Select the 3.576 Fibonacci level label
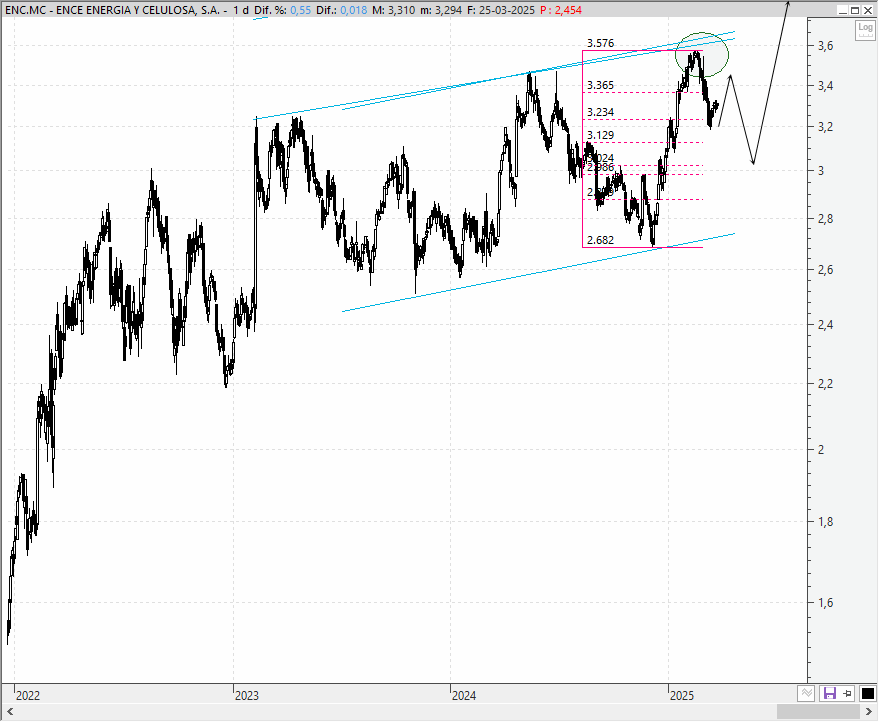The image size is (879, 722). click(600, 43)
